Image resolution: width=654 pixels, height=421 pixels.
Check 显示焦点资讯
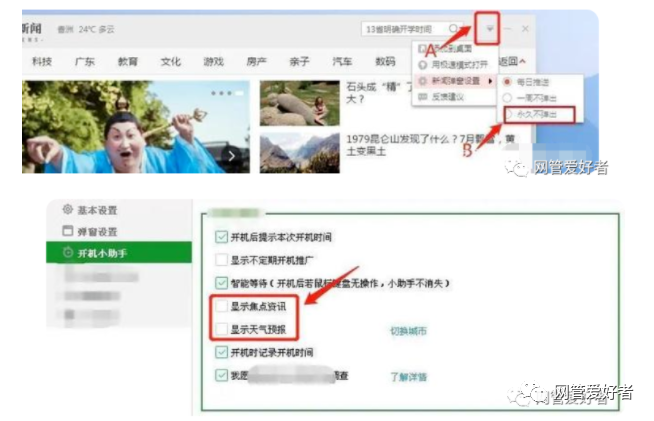tap(221, 306)
